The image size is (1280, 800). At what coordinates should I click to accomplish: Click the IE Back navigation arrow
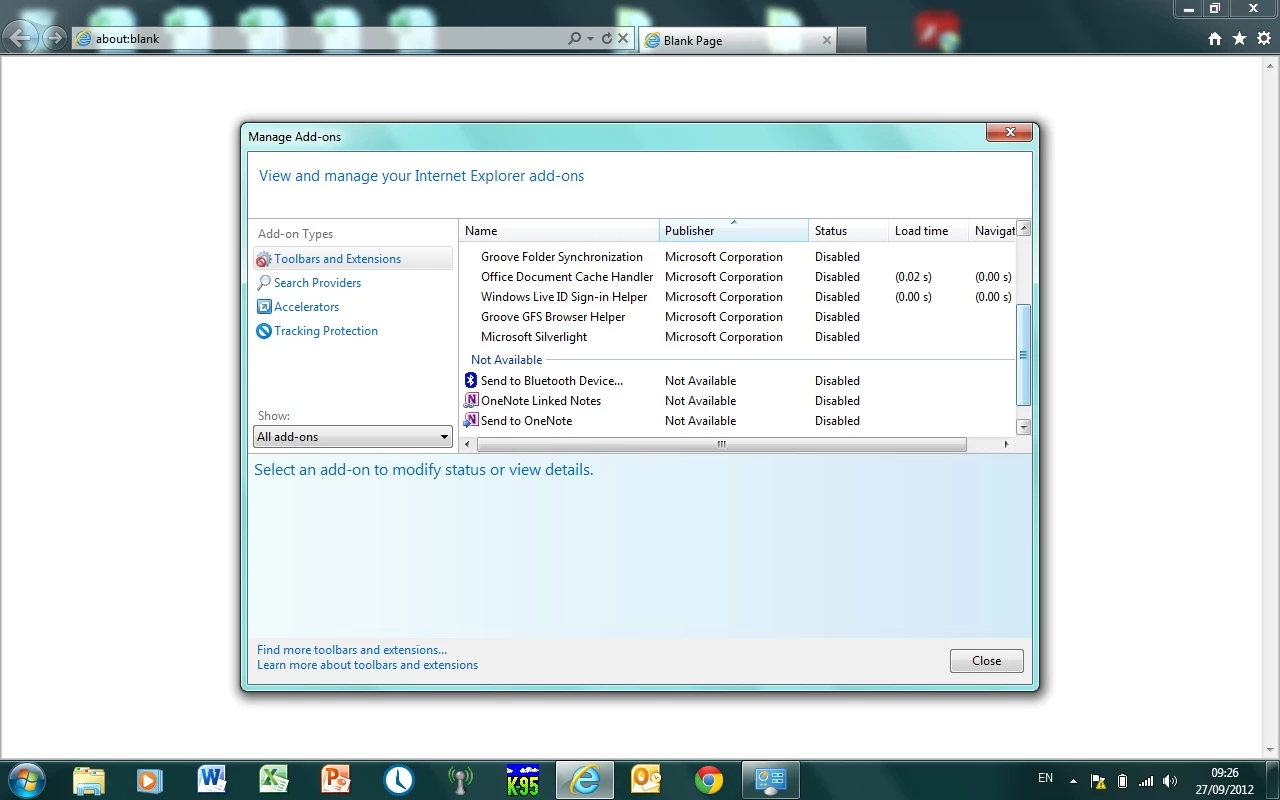[21, 39]
